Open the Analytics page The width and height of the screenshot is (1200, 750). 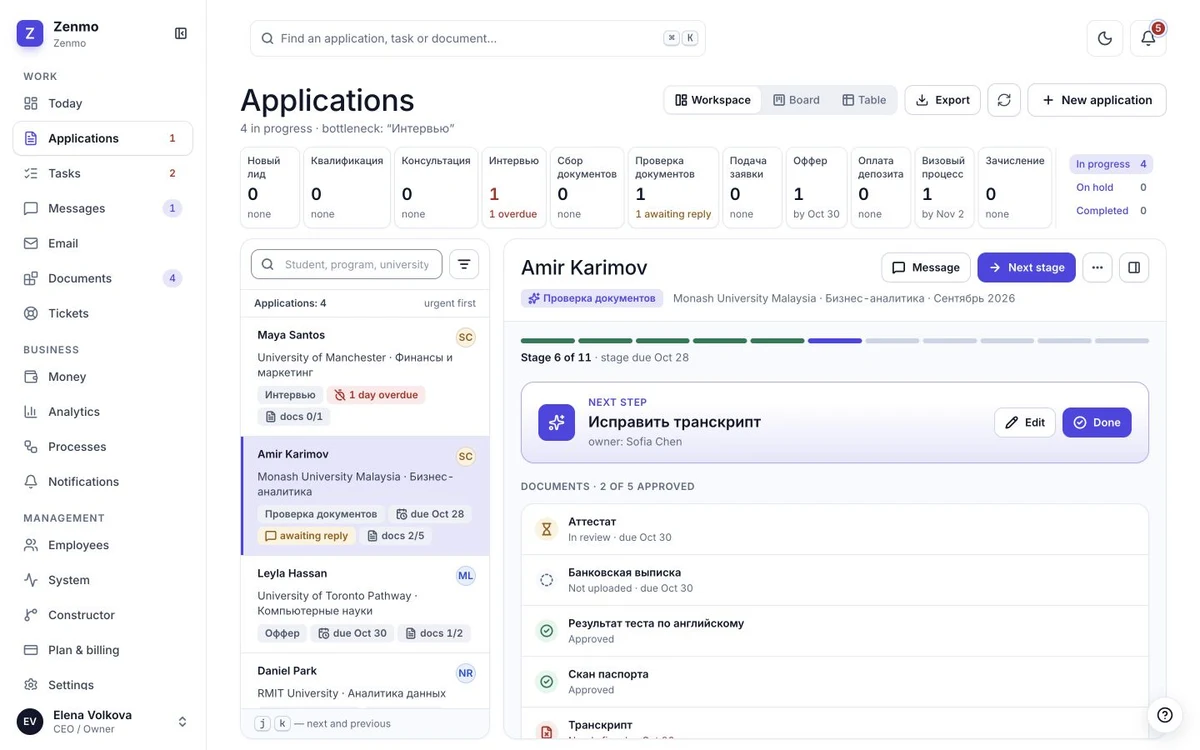click(103, 412)
